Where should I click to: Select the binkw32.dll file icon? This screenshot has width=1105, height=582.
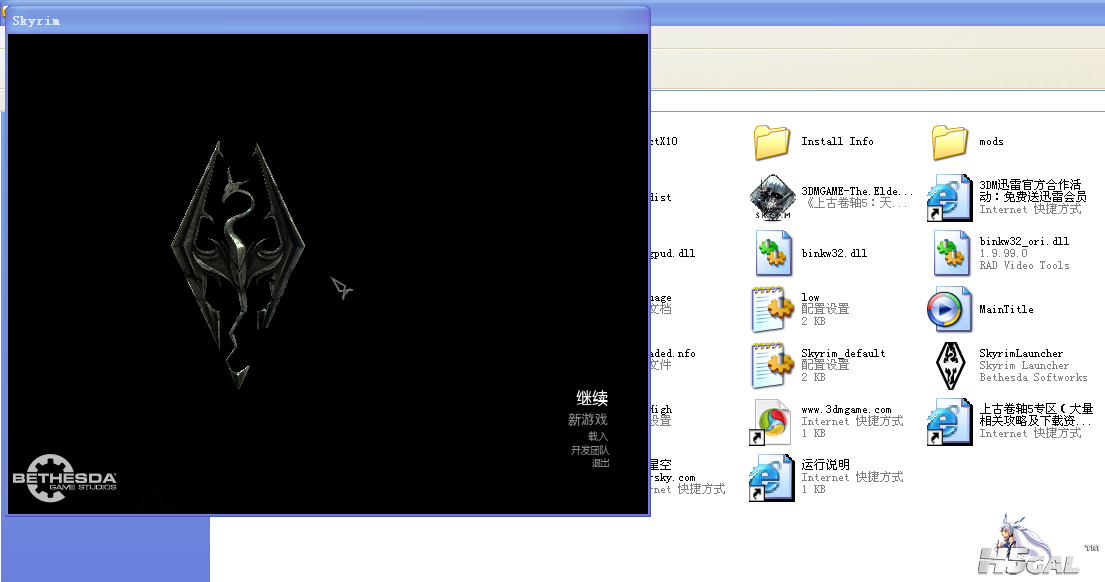click(773, 253)
